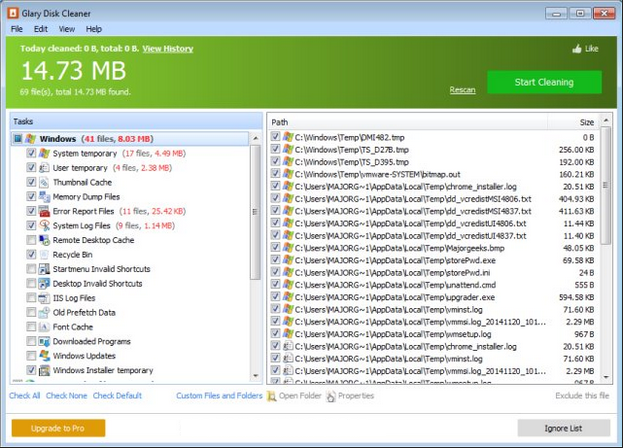
Task: Click the thumbs-up Like icon
Action: point(577,49)
